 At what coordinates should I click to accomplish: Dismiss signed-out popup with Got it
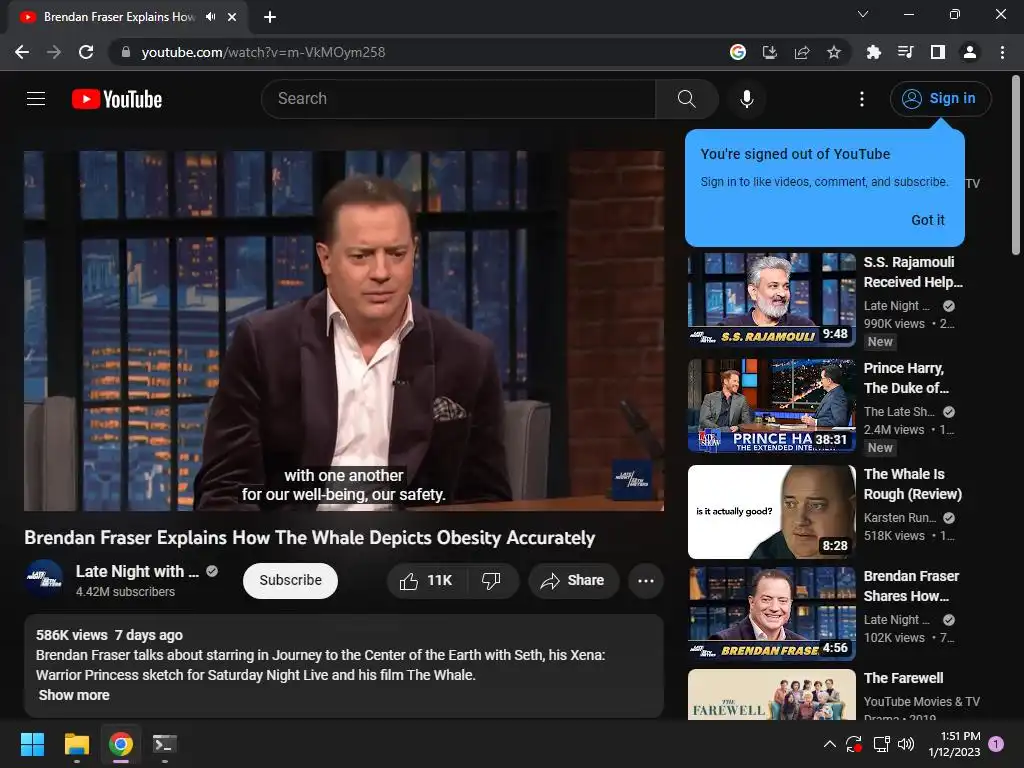click(x=927, y=220)
